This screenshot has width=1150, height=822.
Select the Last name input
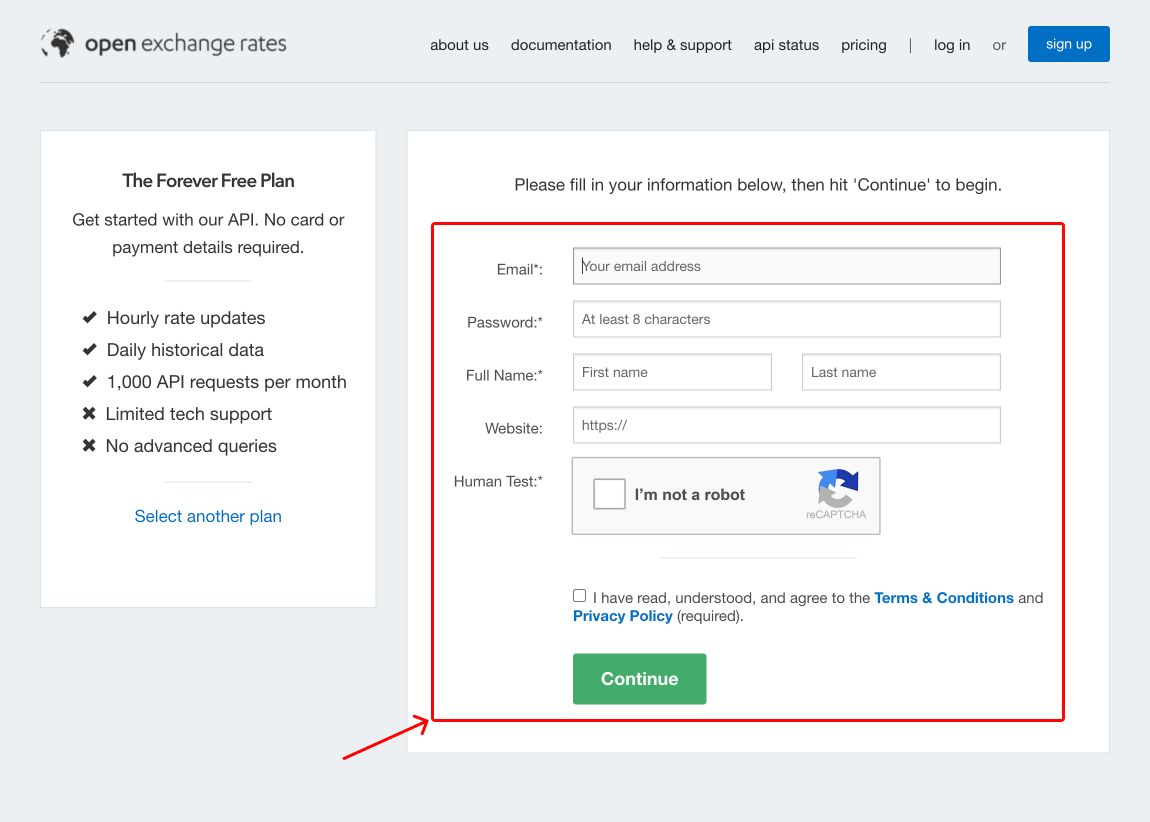(901, 372)
